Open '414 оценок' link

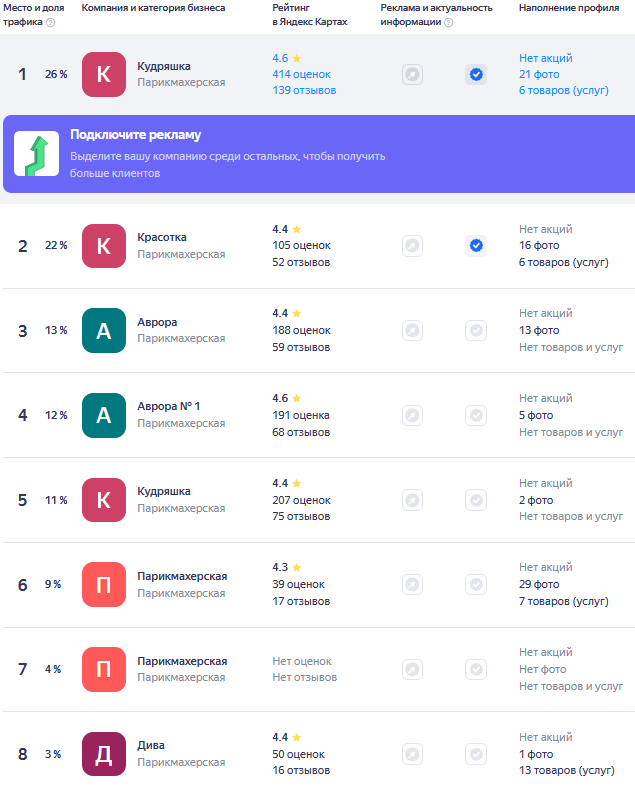tap(301, 75)
